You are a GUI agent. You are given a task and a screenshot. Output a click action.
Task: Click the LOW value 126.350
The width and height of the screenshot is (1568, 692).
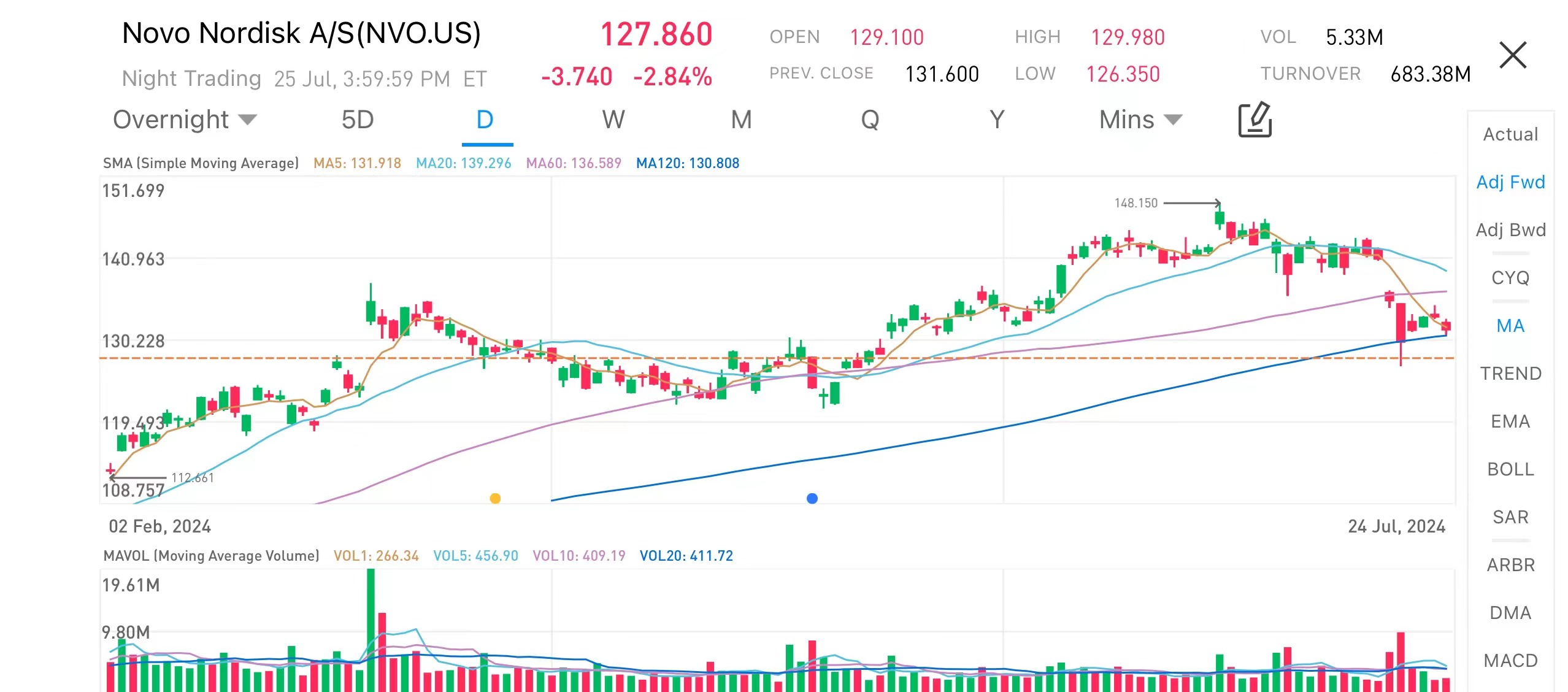[x=1123, y=74]
